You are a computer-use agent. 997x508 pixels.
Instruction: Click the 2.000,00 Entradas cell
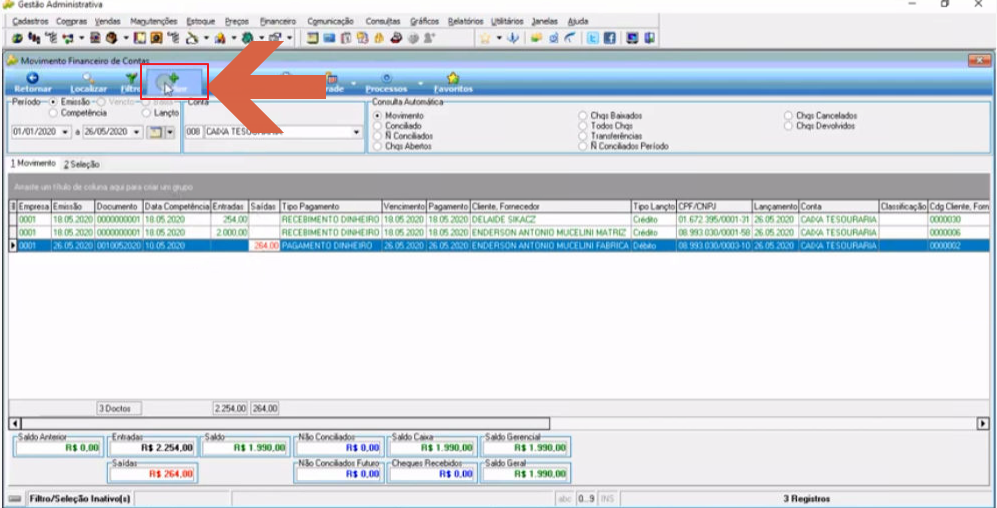coord(230,233)
